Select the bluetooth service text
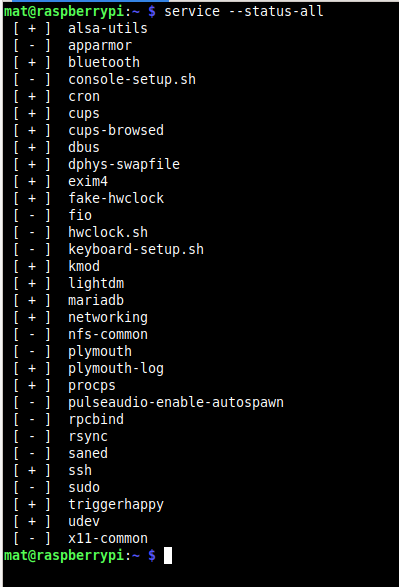The image size is (399, 587). 104,62
